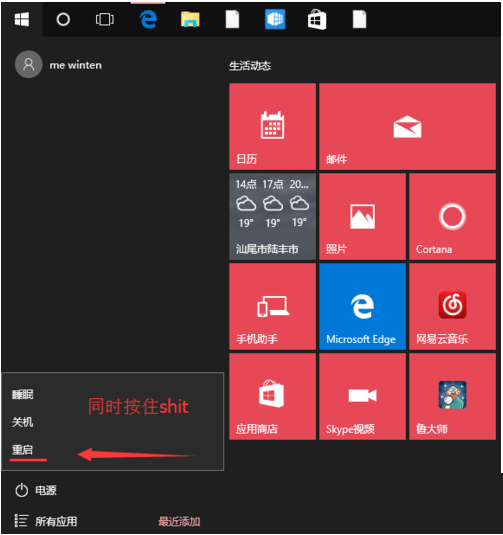Open the Microsoft Edge tile
This screenshot has height=535, width=503.
click(362, 306)
